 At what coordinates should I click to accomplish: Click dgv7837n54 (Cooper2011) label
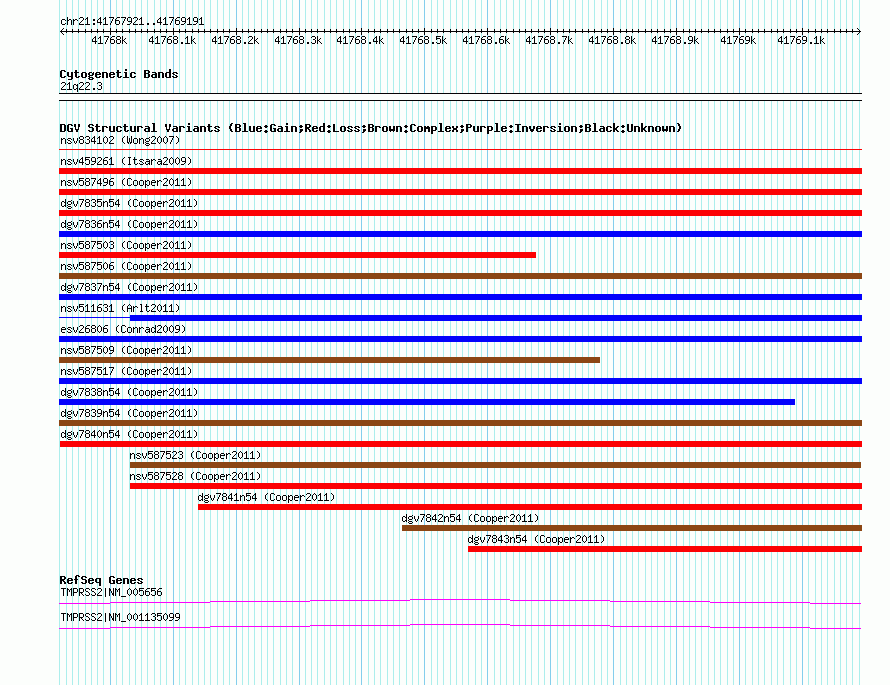[x=129, y=287]
